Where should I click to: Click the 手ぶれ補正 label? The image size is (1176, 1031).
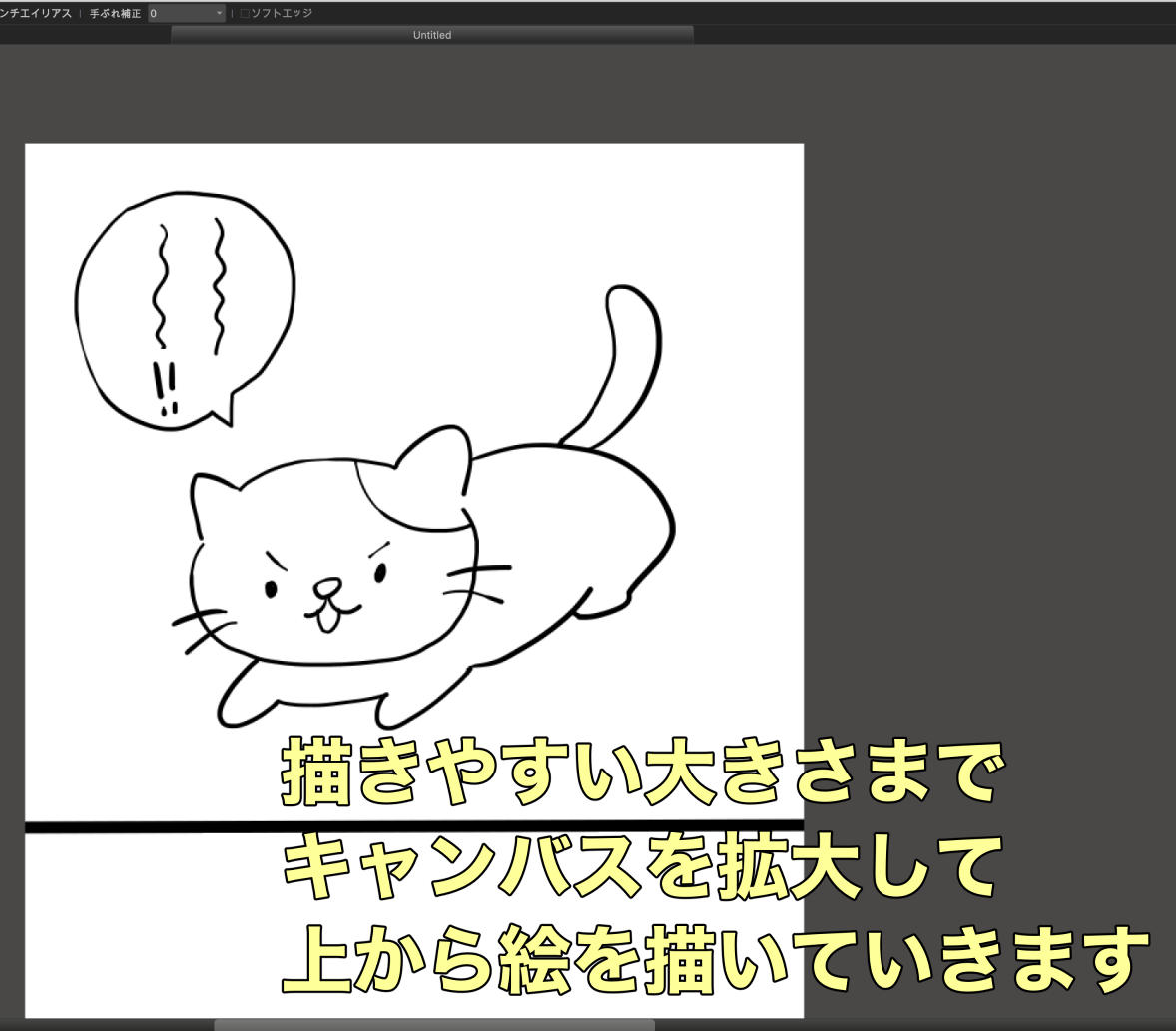[115, 14]
